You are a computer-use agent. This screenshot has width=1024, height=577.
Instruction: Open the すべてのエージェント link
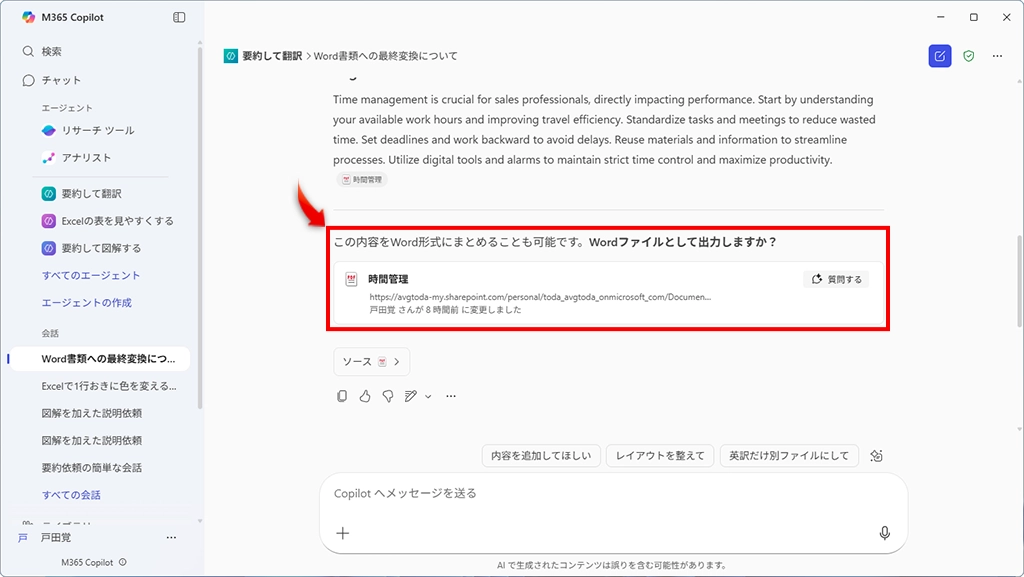(x=91, y=275)
